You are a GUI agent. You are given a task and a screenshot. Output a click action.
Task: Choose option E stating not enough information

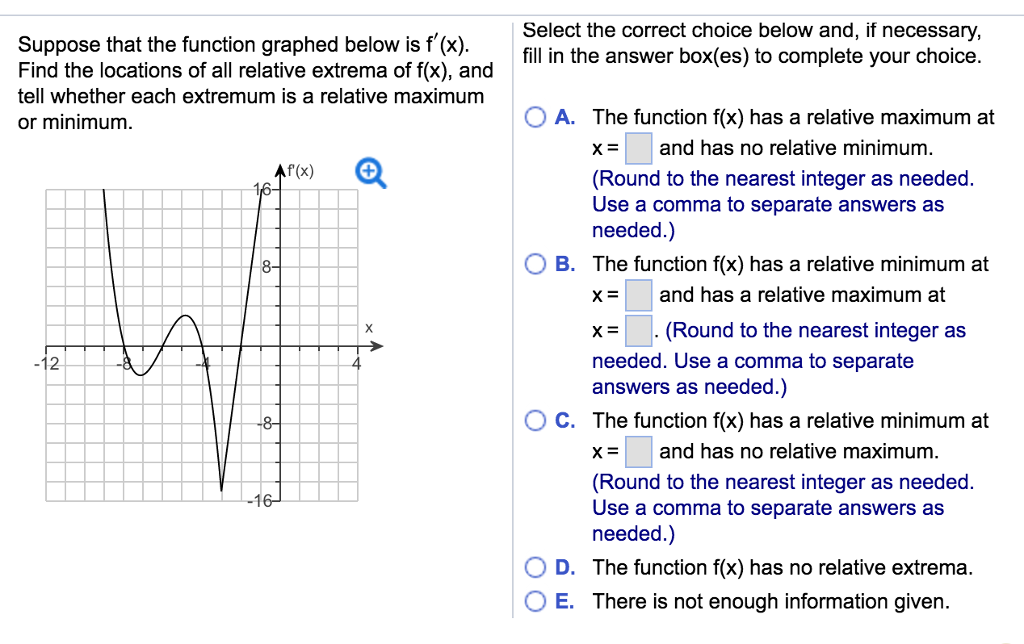(535, 601)
